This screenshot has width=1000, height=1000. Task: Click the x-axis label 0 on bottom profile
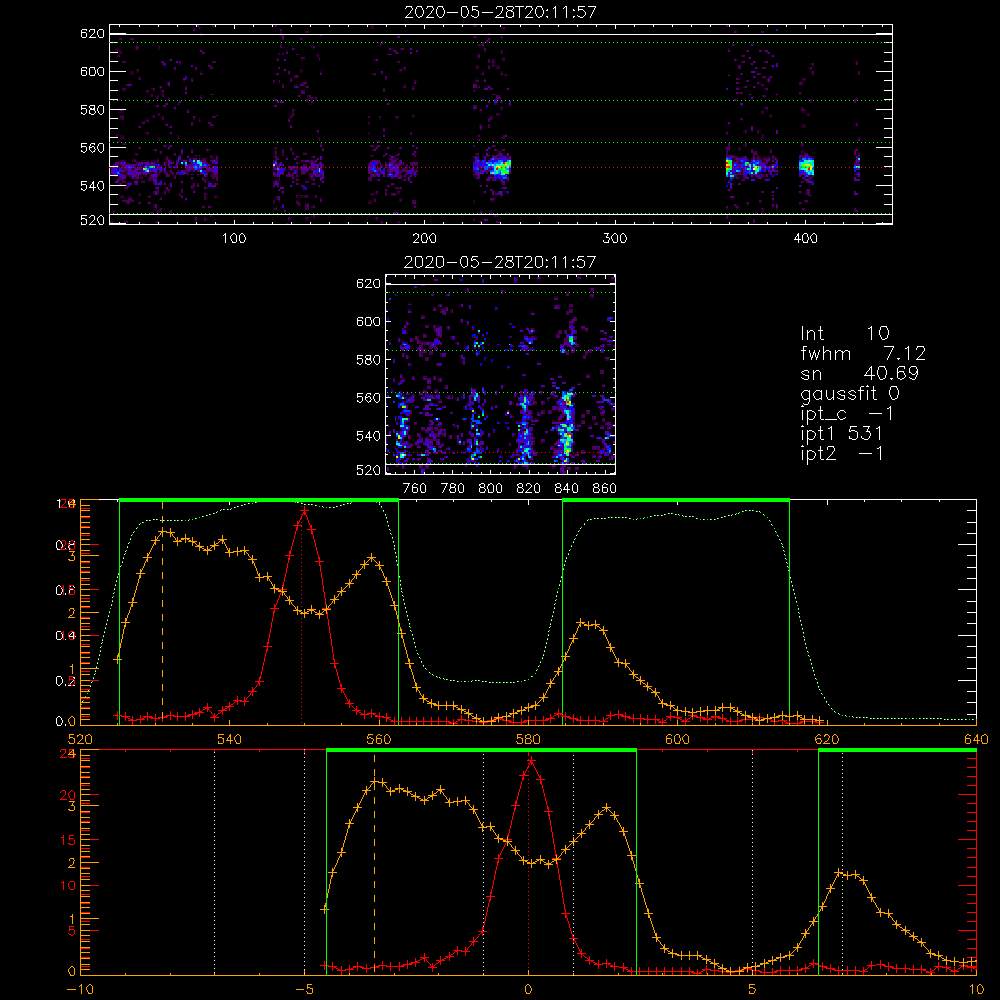[528, 989]
